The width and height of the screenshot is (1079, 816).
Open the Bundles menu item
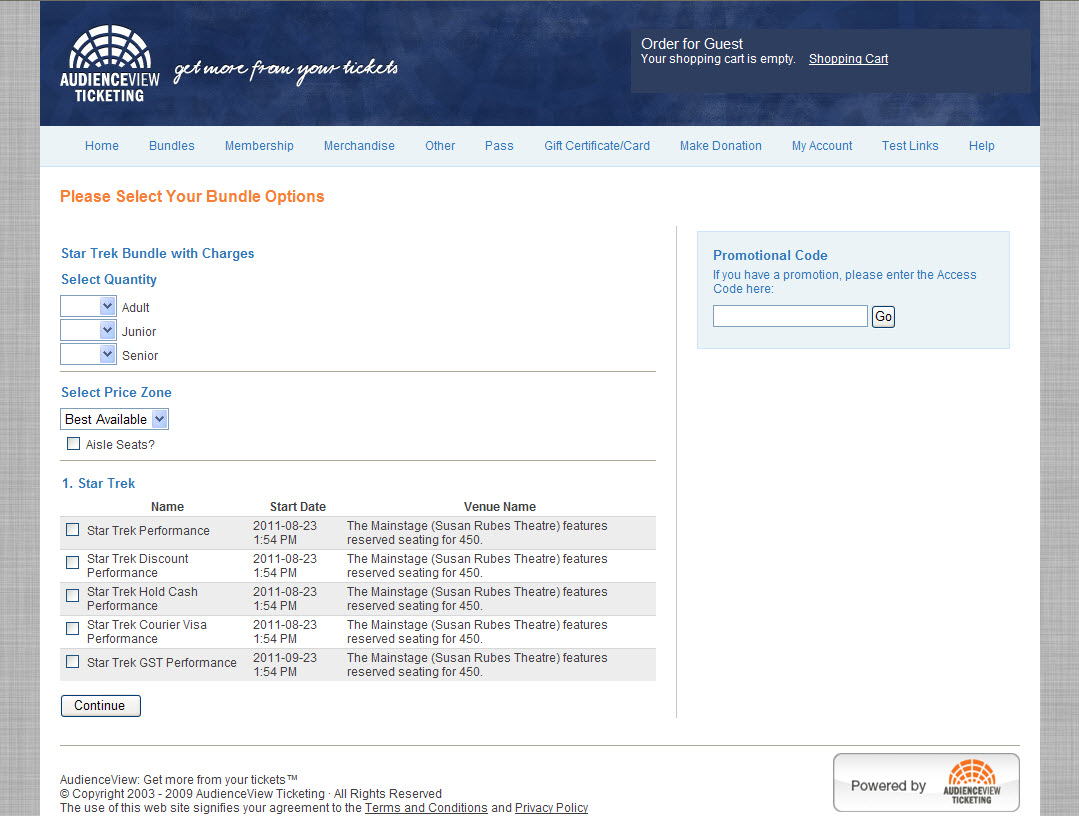(x=172, y=146)
